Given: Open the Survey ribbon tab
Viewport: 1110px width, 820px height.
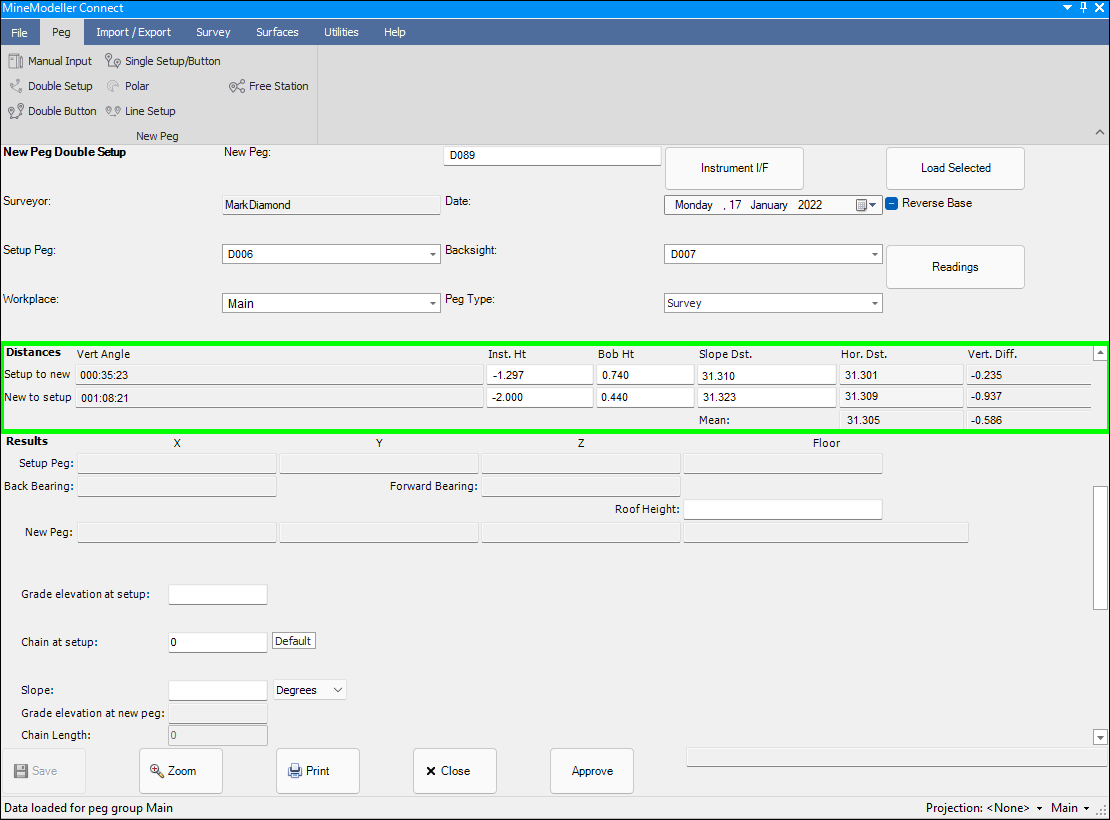Looking at the screenshot, I should 213,32.
